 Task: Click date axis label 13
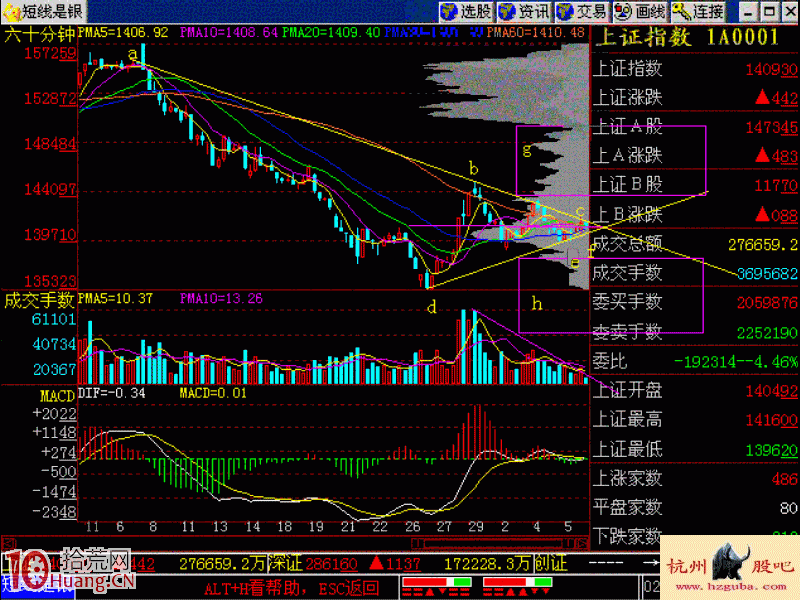(x=220, y=527)
